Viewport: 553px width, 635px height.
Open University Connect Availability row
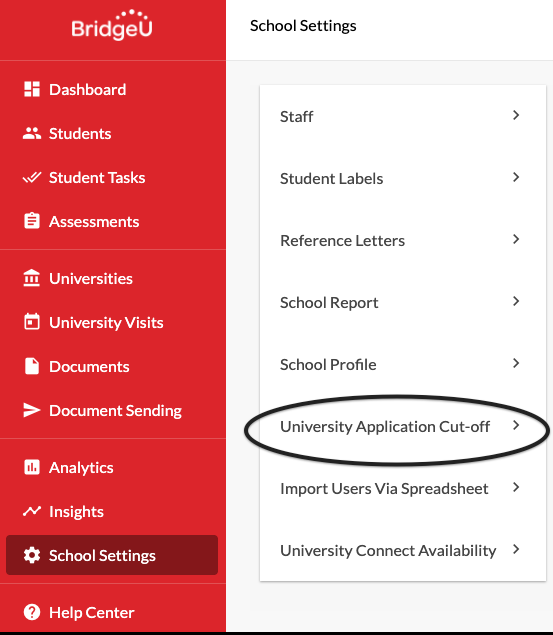[403, 550]
